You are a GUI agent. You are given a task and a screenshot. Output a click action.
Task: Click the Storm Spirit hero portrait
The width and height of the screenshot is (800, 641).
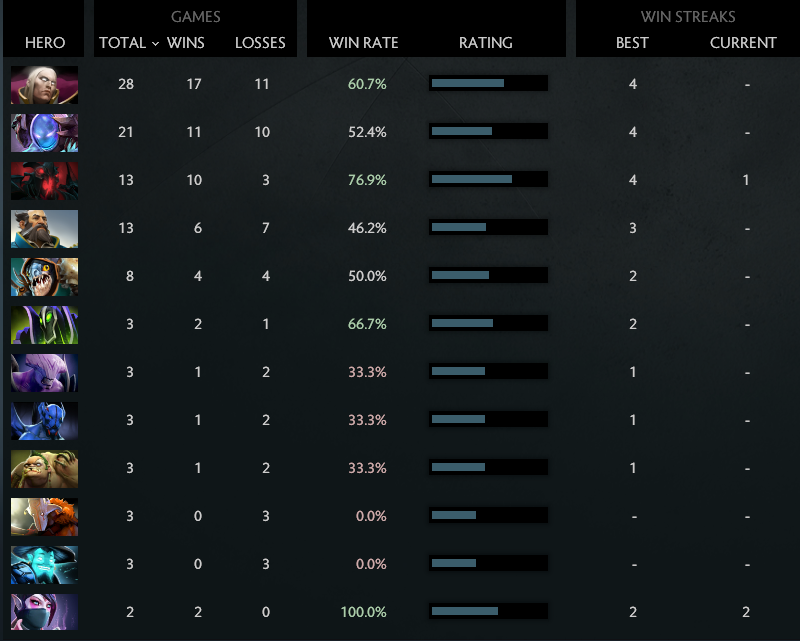[44, 564]
